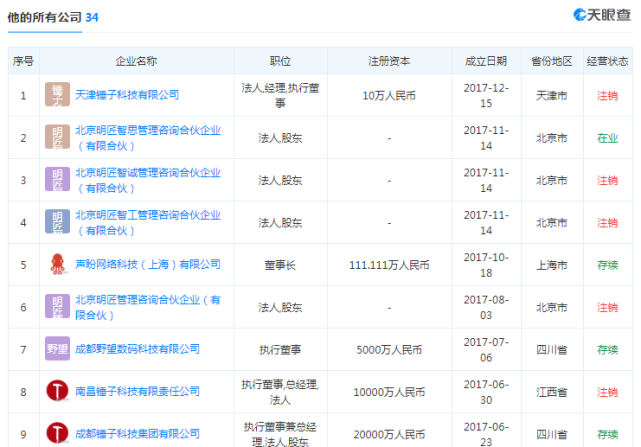Click the 天津锤子科技有限公司 company logo icon
The width and height of the screenshot is (641, 447).
(x=57, y=94)
